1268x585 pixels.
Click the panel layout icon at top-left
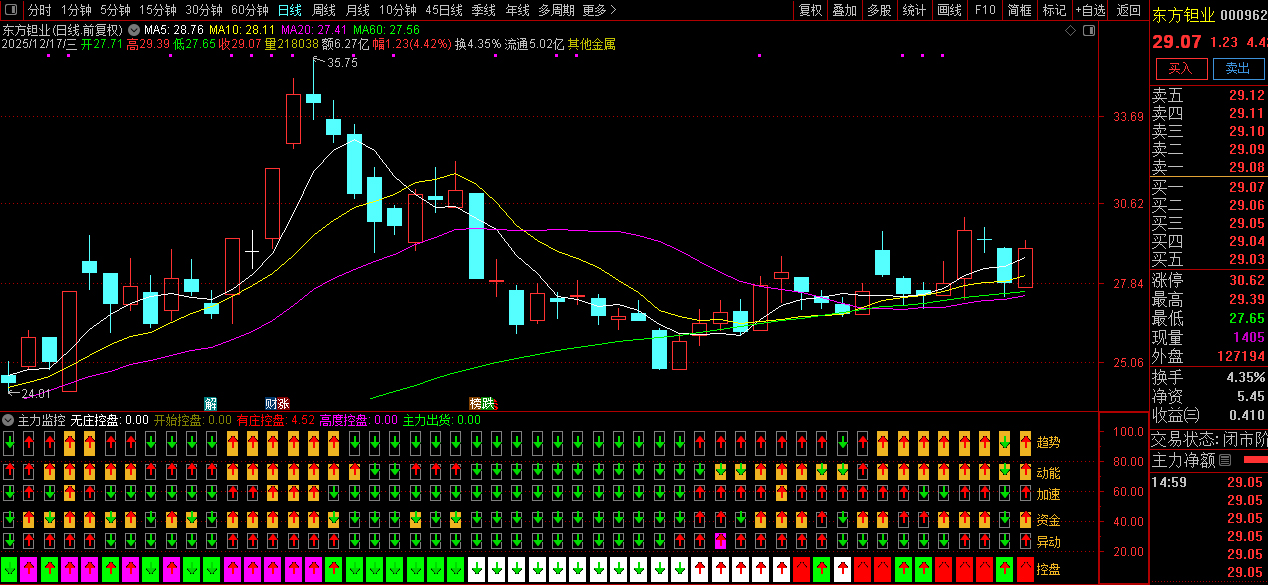tap(11, 10)
